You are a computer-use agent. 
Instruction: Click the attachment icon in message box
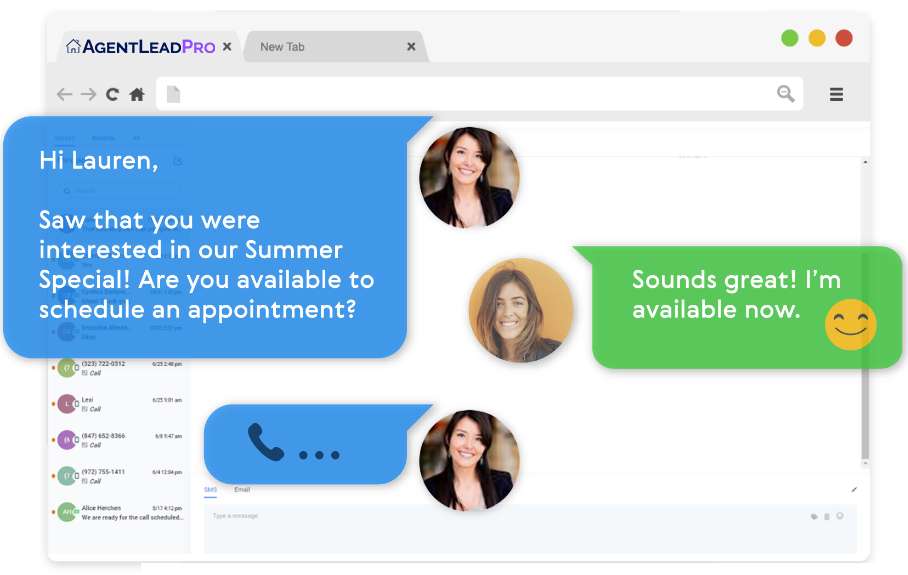[827, 517]
